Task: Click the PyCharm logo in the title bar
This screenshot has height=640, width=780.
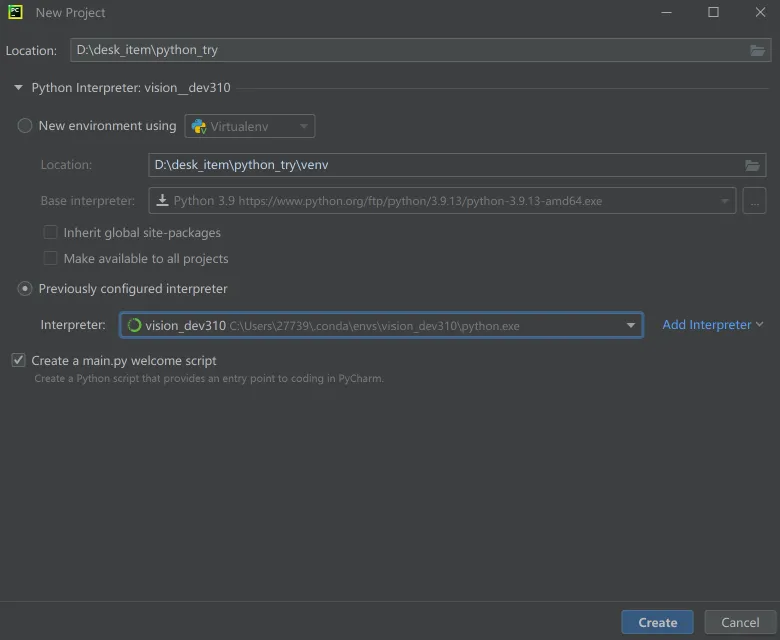Action: tap(15, 12)
